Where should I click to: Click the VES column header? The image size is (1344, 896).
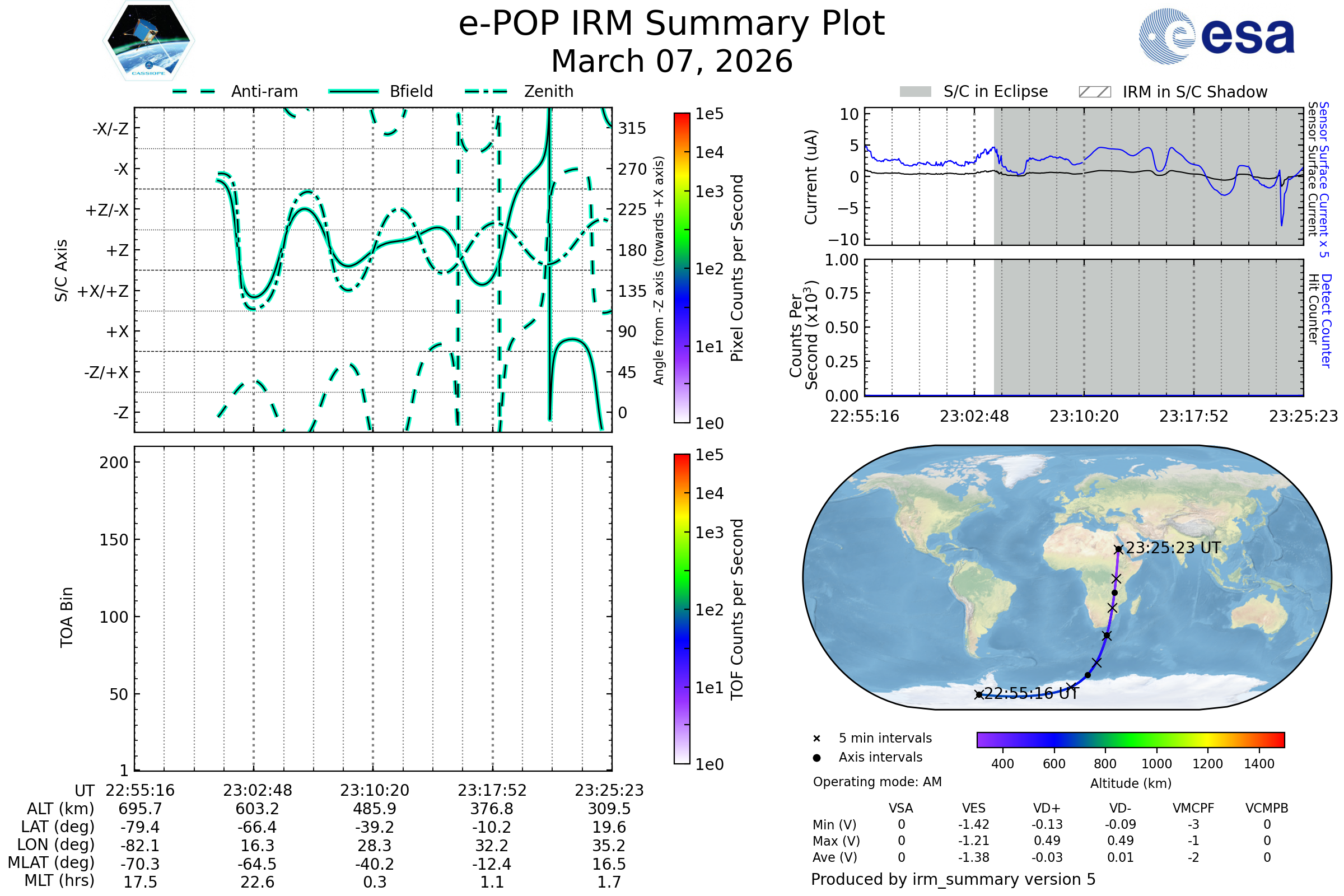tap(974, 808)
